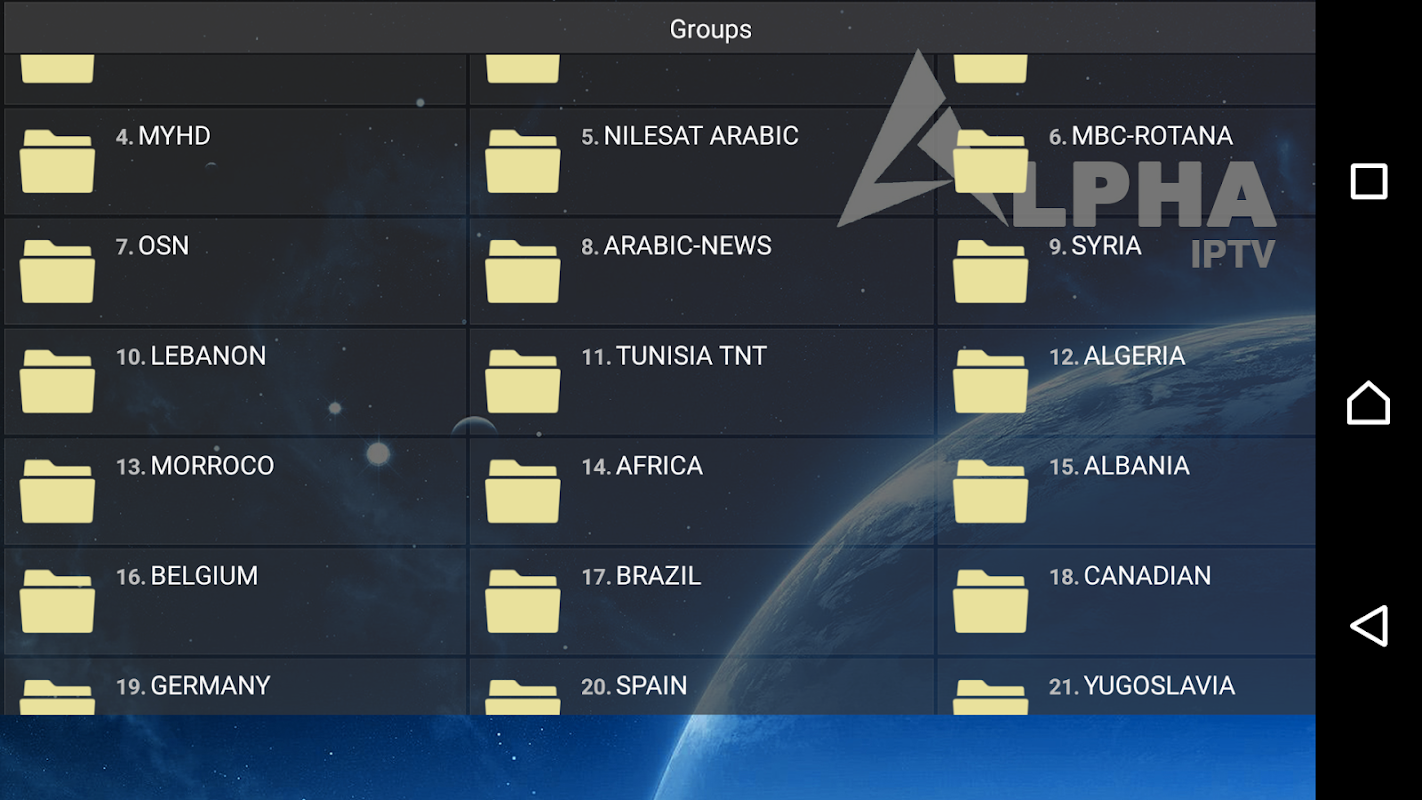Click the SYRIA folder icon

[990, 271]
